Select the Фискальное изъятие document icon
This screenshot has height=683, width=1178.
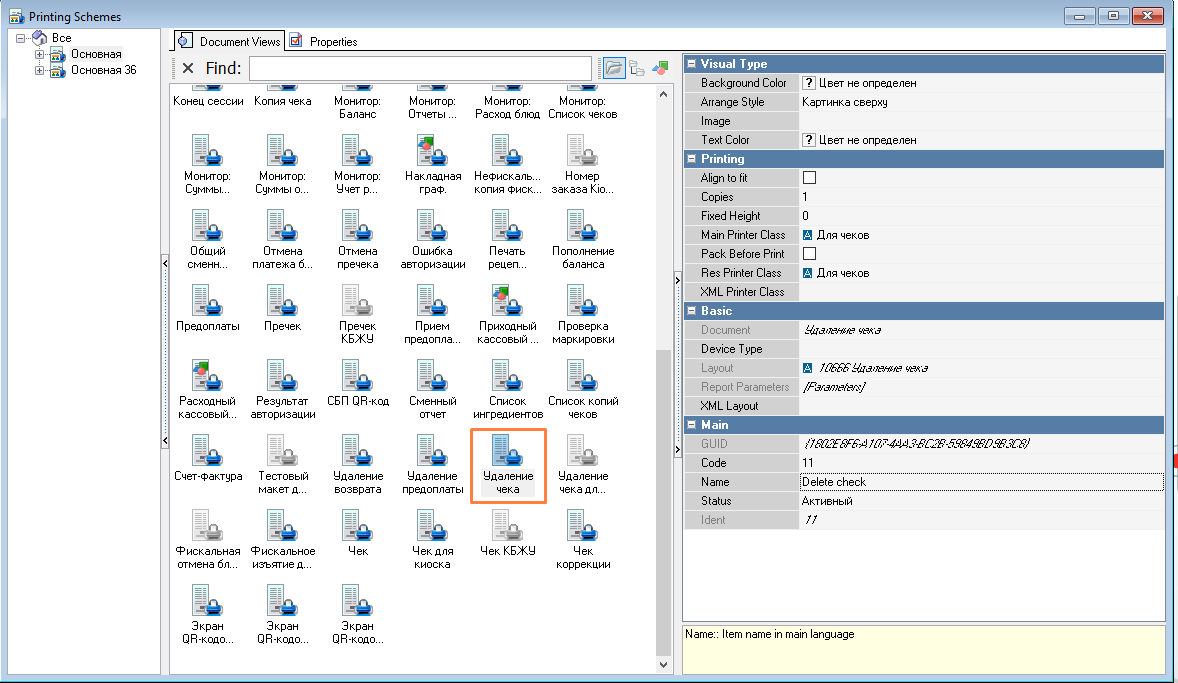282,525
